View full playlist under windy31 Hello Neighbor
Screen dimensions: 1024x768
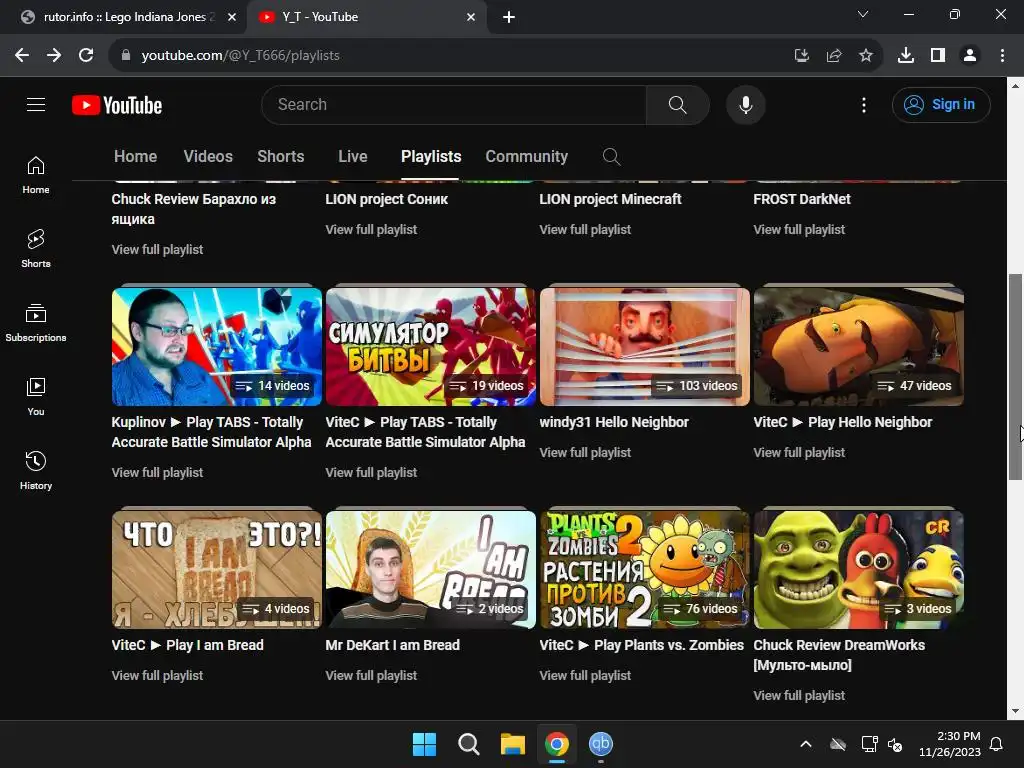tap(585, 452)
